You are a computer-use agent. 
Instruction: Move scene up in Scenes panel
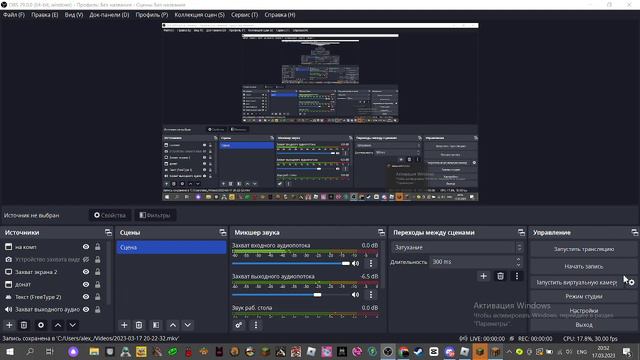(173, 325)
